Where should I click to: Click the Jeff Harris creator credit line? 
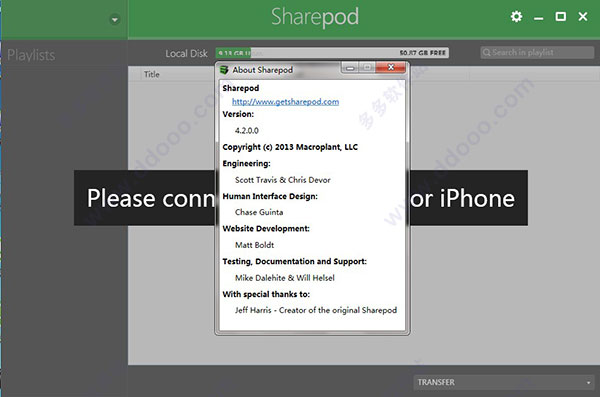click(x=316, y=310)
